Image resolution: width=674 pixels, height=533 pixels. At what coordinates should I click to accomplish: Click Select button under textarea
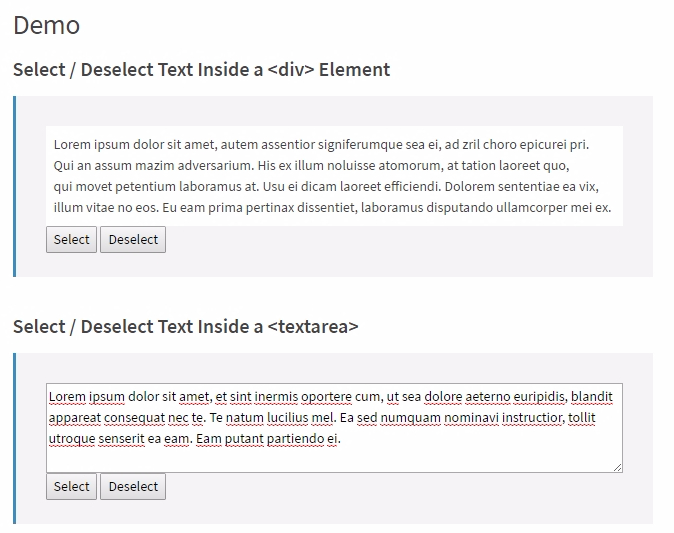71,487
